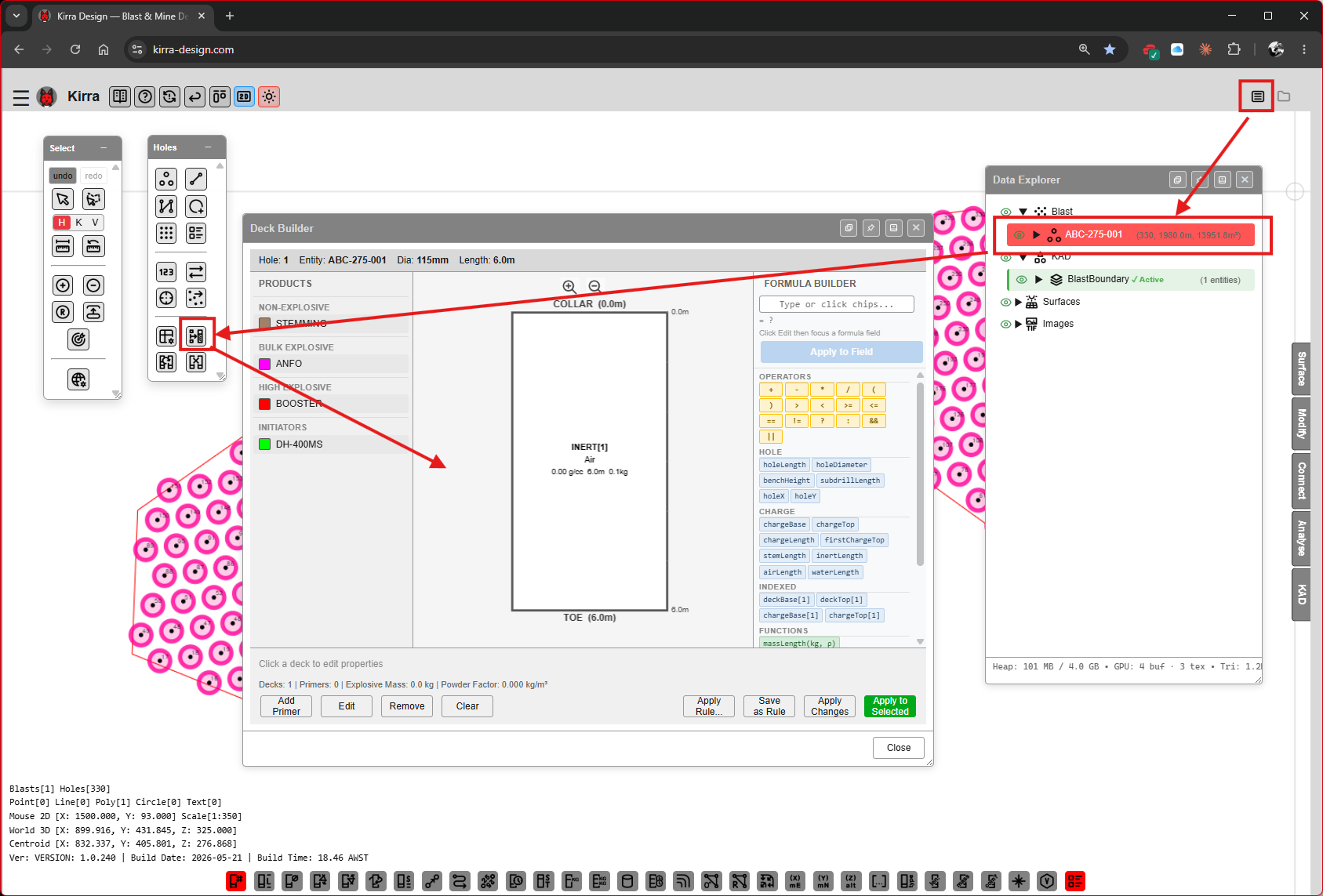Click the red hole-ID display icon in bottom toolbar
The image size is (1323, 896).
(x=236, y=881)
